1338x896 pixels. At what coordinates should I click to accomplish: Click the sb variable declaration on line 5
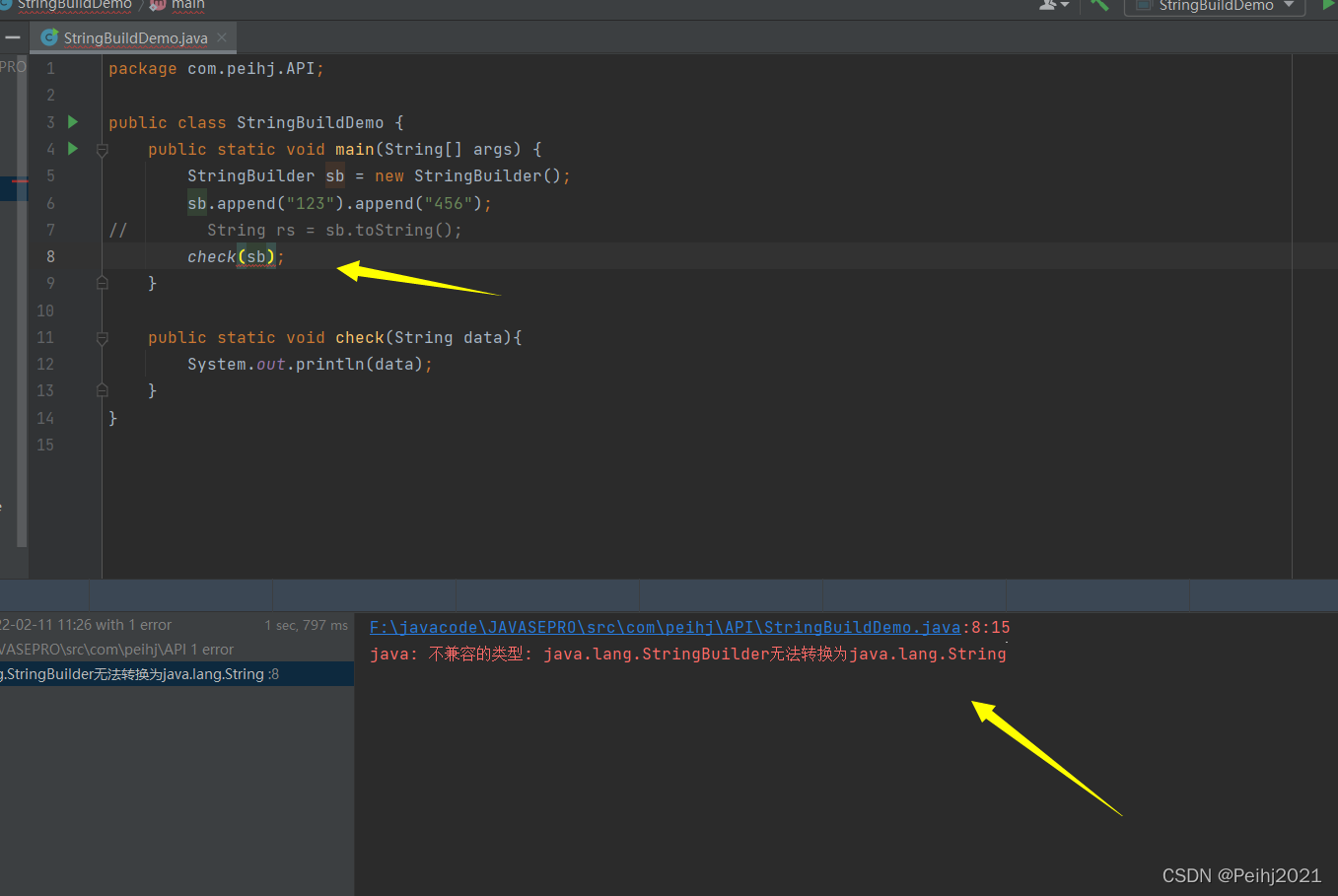[x=335, y=176]
